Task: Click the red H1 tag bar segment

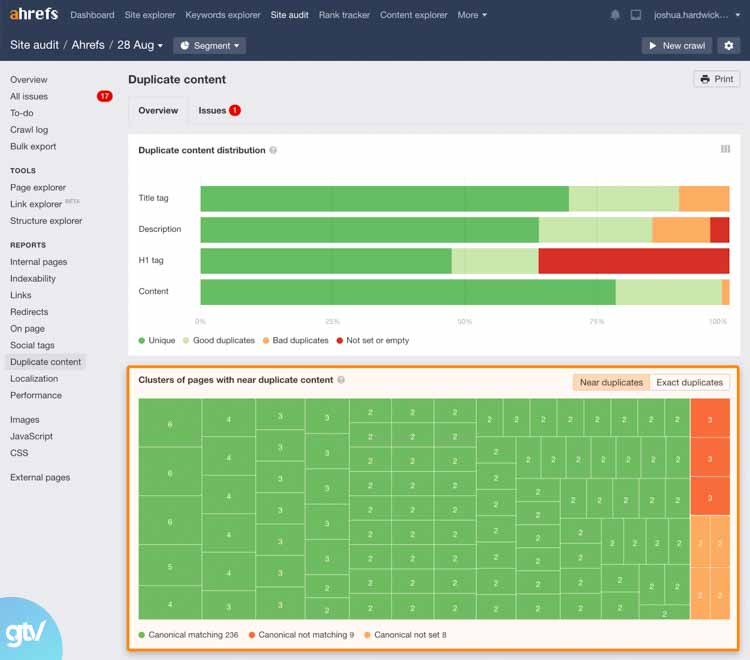Action: coord(633,261)
